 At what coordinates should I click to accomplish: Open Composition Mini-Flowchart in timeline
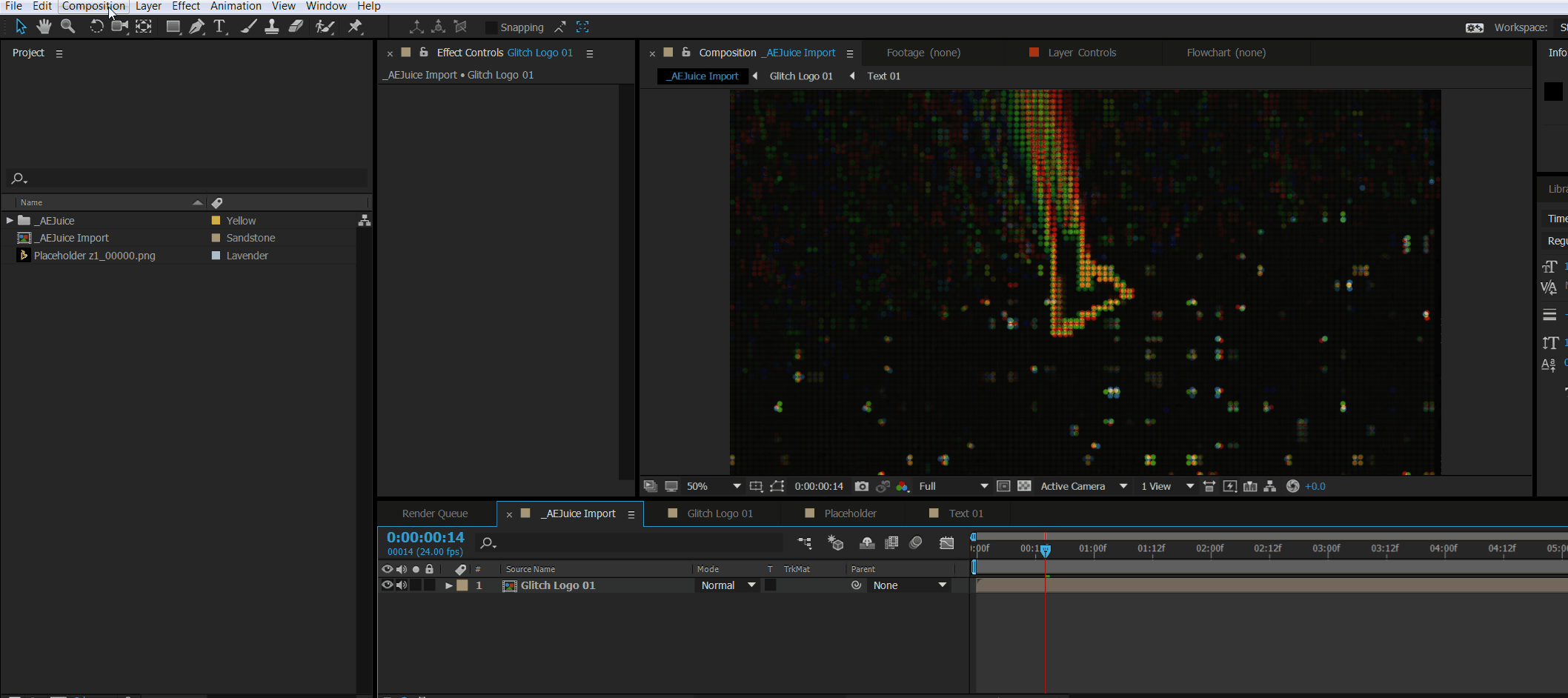pos(805,542)
